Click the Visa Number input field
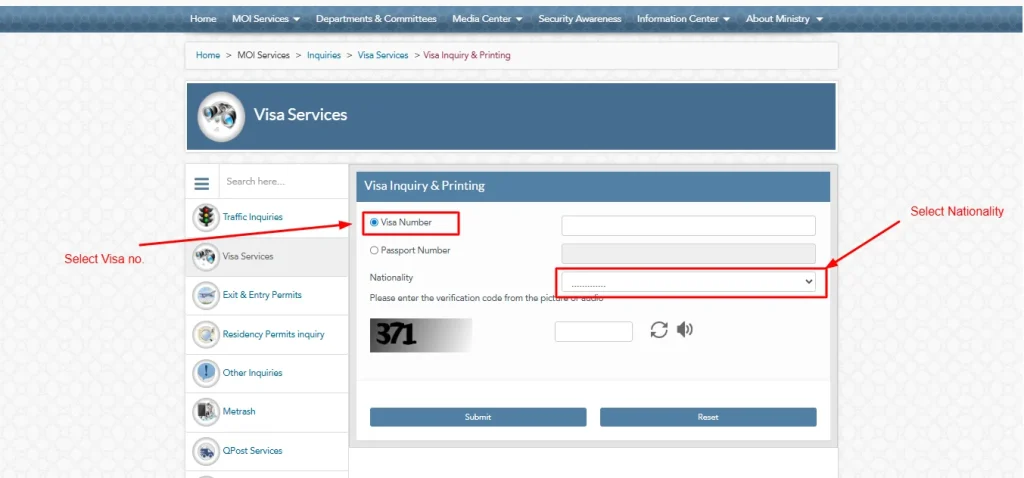The height and width of the screenshot is (478, 1024). point(688,225)
